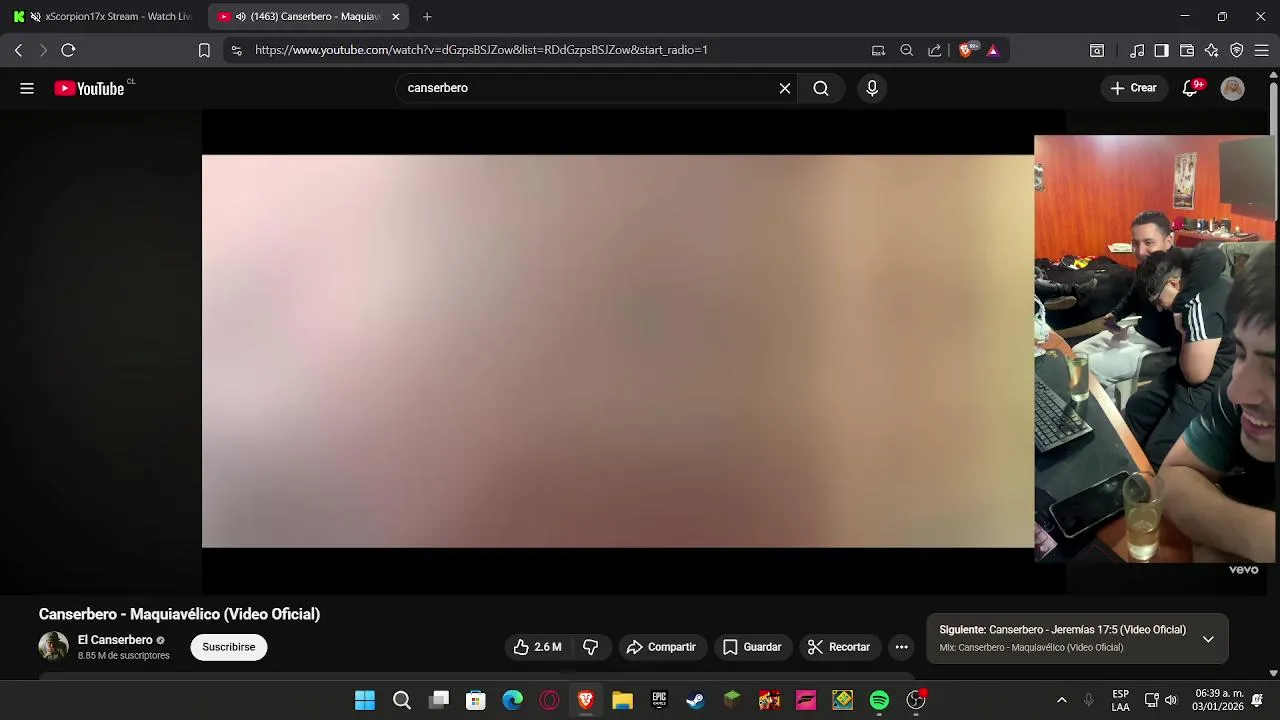Mute audio on the Canserbero tab
Image resolution: width=1280 pixels, height=720 pixels.
click(x=240, y=16)
